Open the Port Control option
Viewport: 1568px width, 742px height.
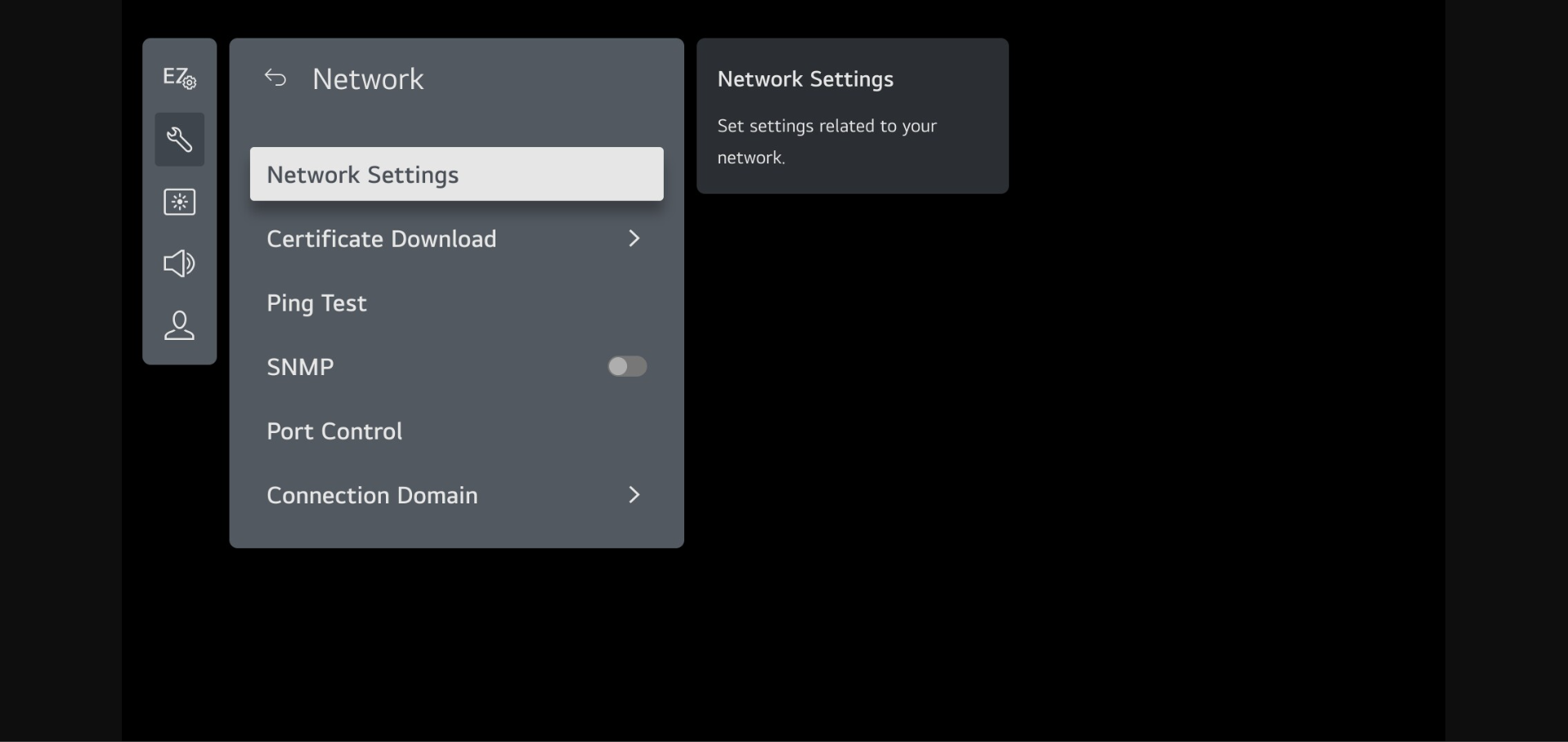(x=334, y=431)
